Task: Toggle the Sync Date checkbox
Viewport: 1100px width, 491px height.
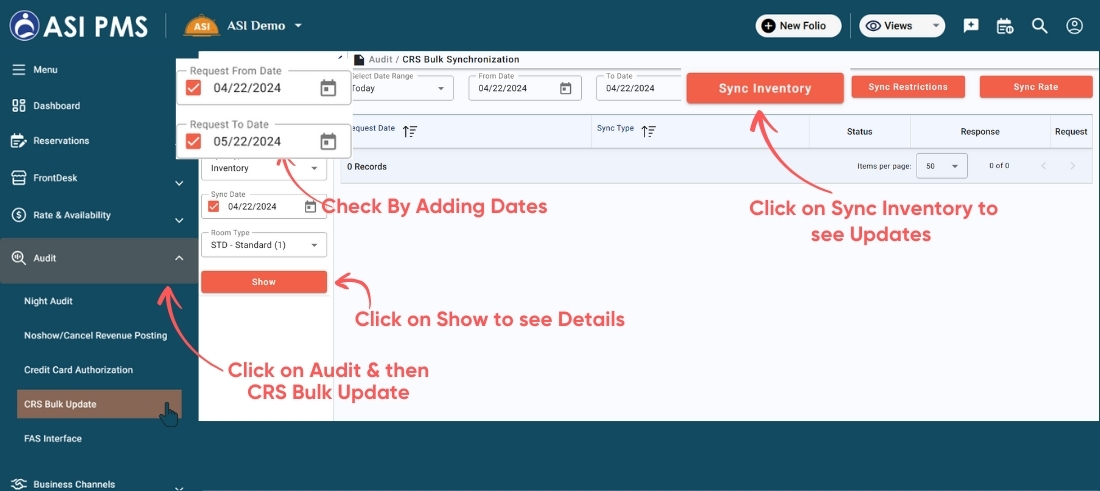Action: pos(212,207)
